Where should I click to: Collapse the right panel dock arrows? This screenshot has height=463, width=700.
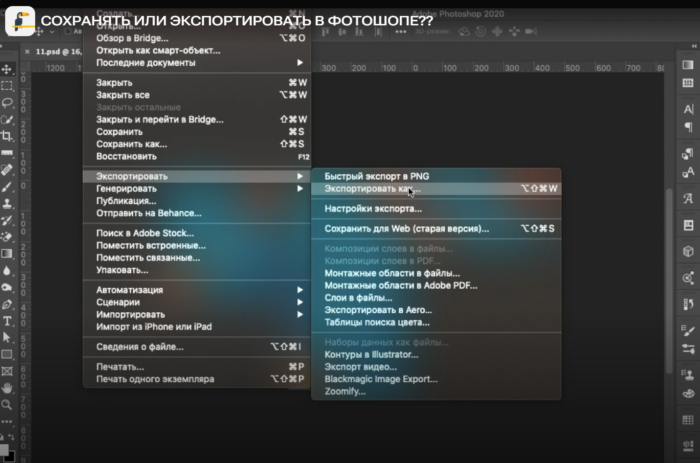(x=694, y=46)
